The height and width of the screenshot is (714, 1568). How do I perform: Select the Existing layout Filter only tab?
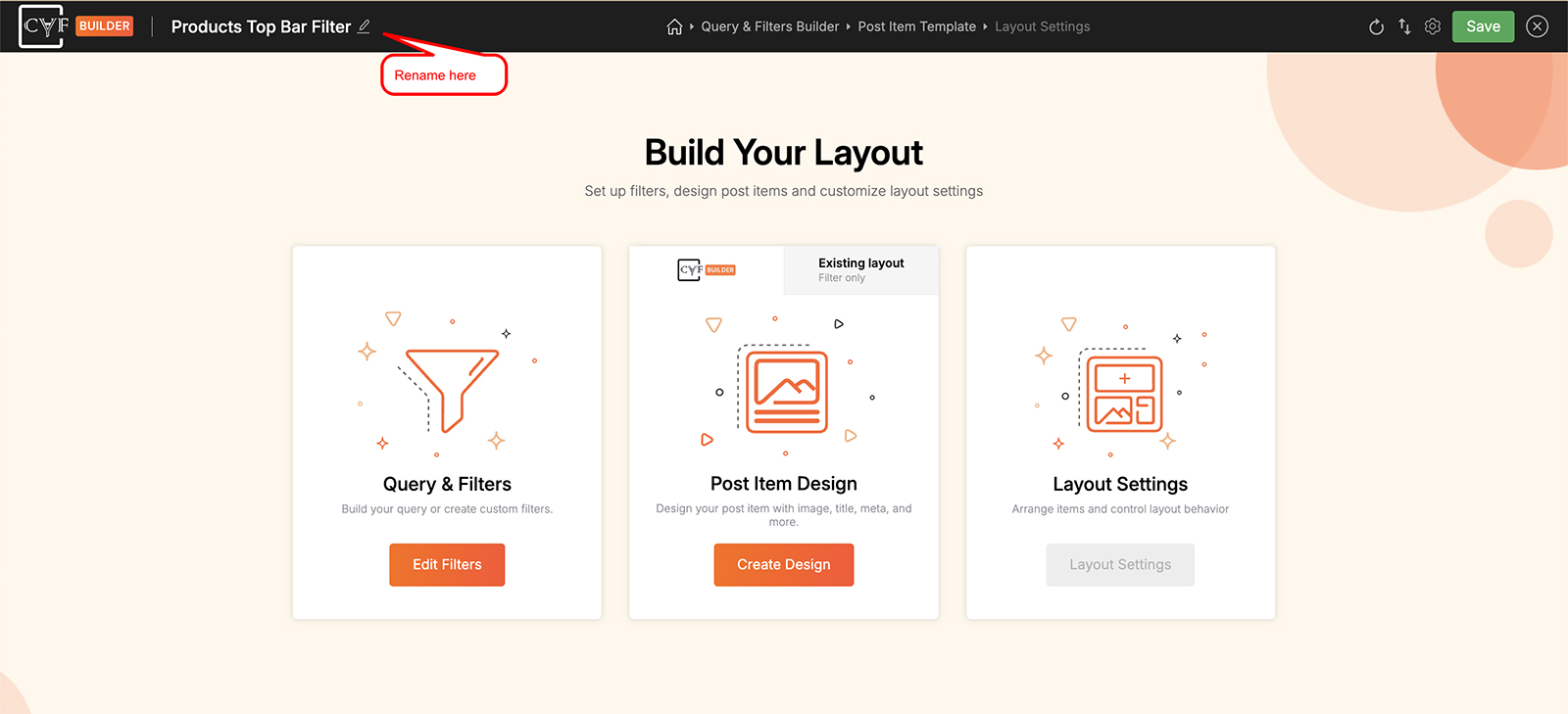tap(861, 270)
